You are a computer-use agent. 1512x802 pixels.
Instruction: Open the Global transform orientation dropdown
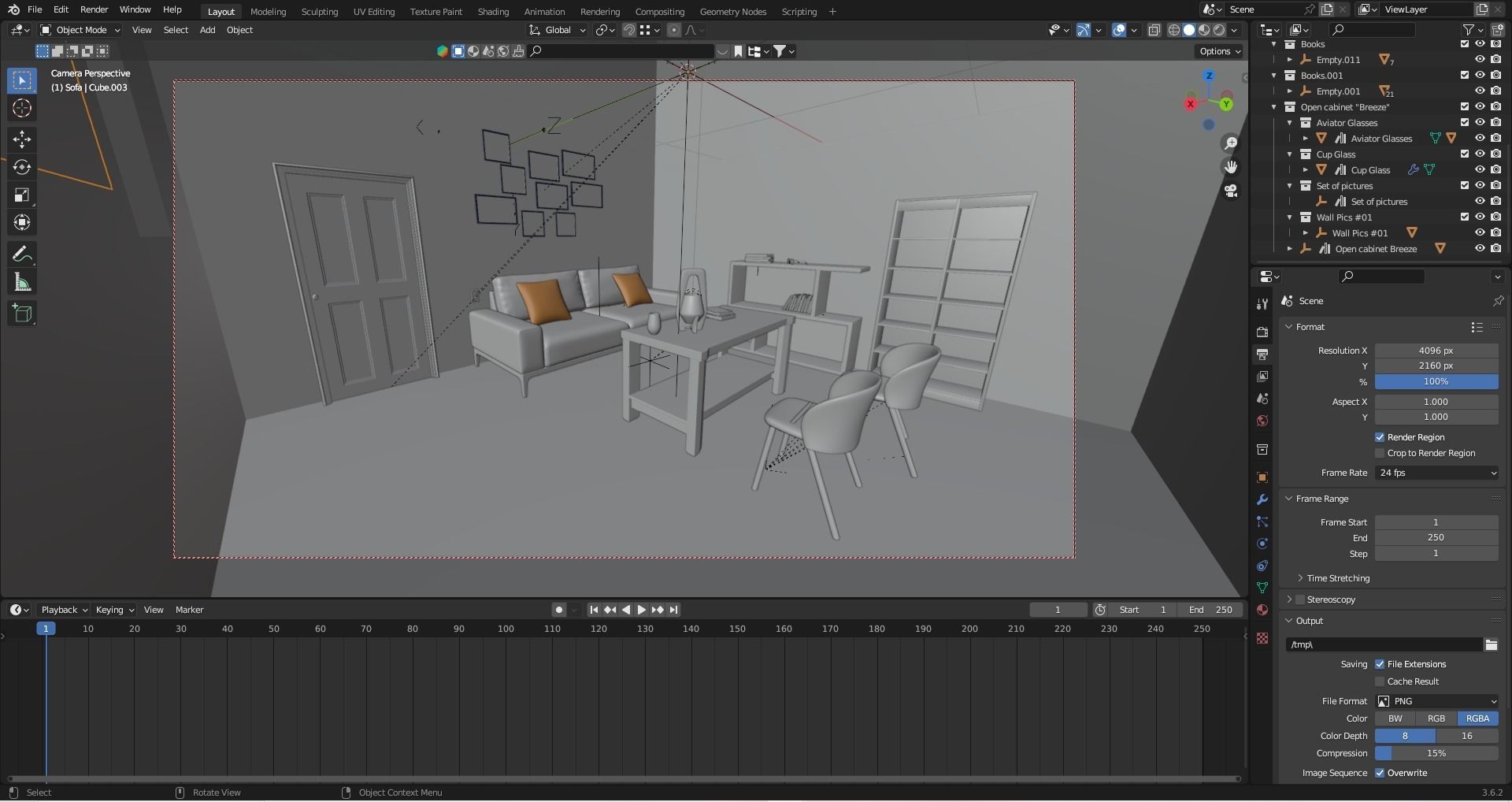[x=558, y=30]
